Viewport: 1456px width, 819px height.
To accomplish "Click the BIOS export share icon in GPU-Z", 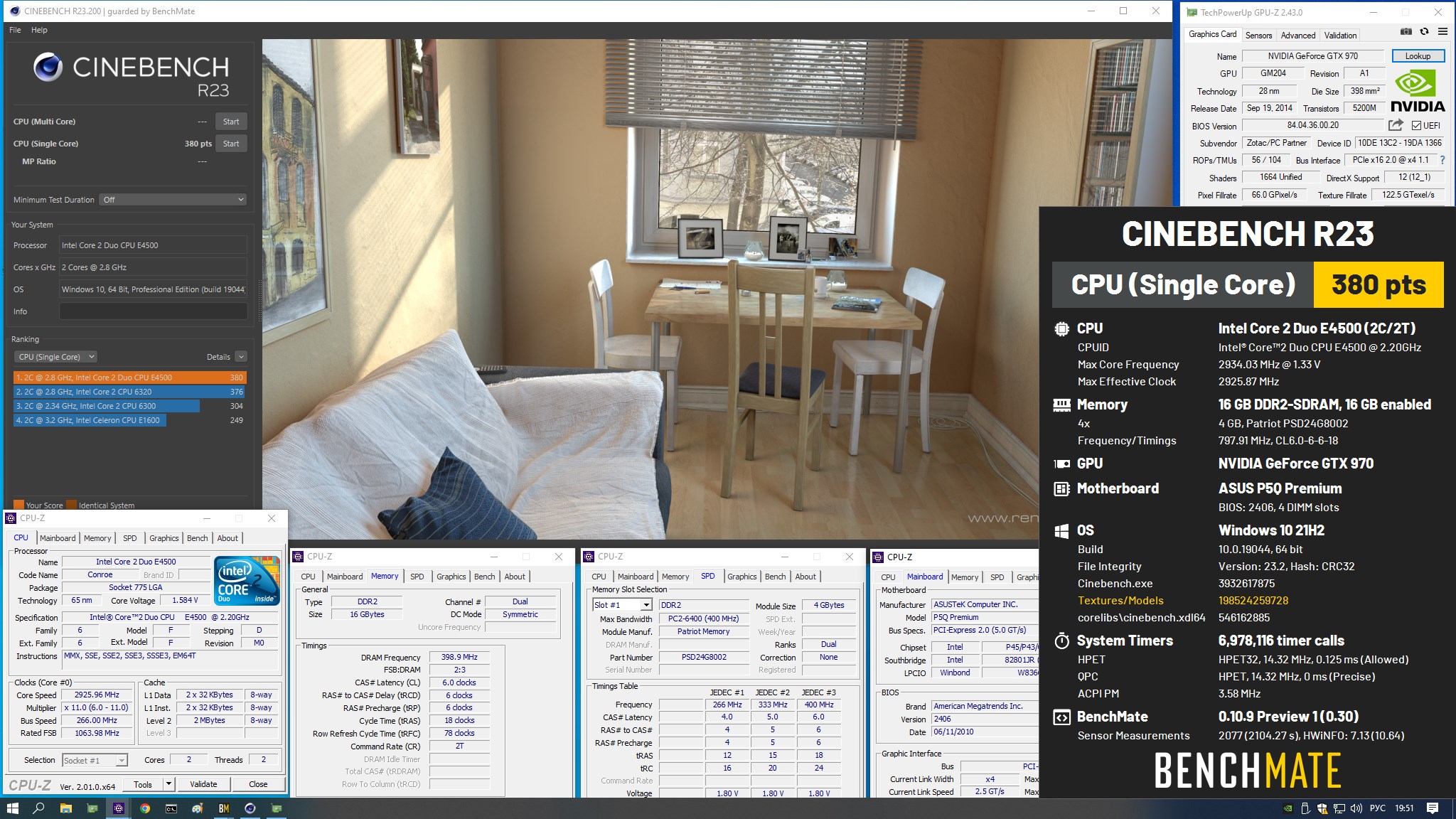I will [1396, 125].
